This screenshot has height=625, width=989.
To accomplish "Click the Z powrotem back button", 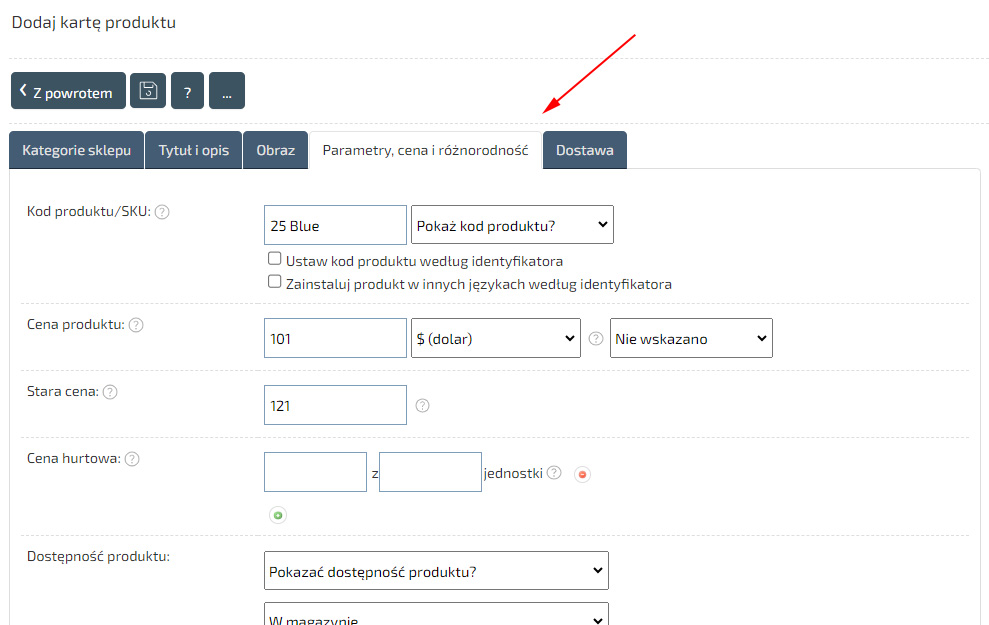I will (x=68, y=91).
